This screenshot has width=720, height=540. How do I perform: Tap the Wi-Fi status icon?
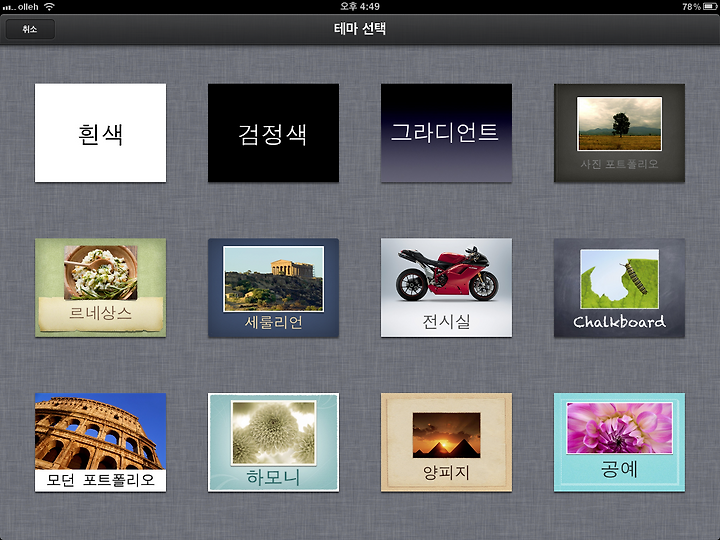(x=49, y=6)
